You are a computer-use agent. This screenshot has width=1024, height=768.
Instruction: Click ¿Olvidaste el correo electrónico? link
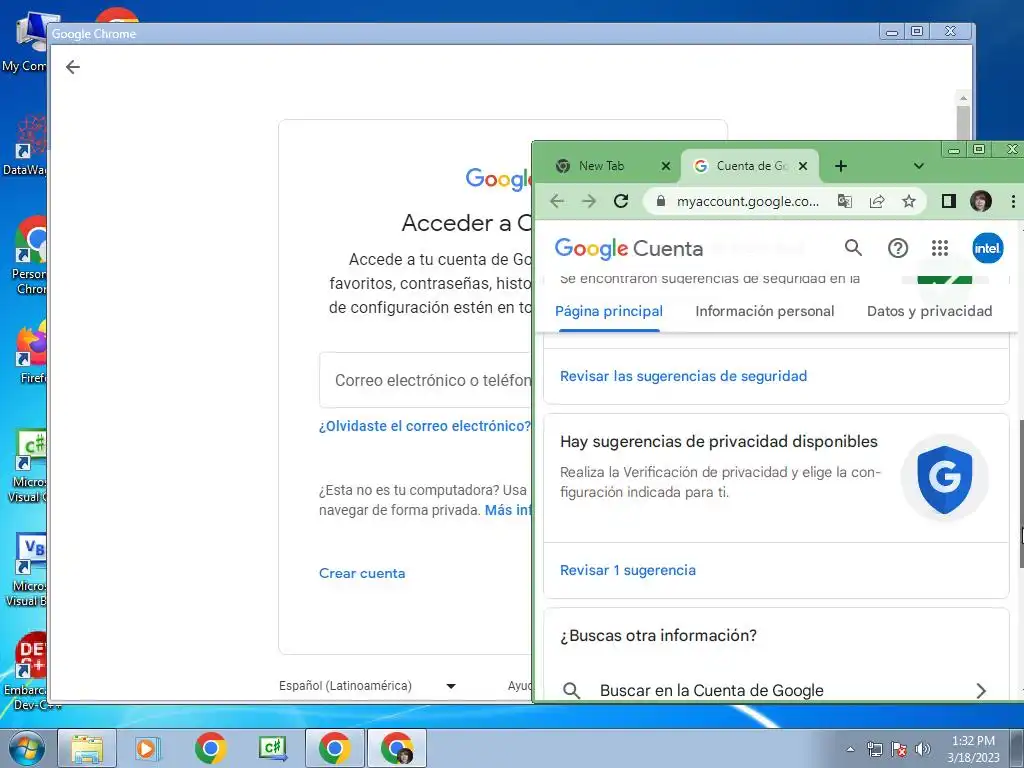(425, 426)
